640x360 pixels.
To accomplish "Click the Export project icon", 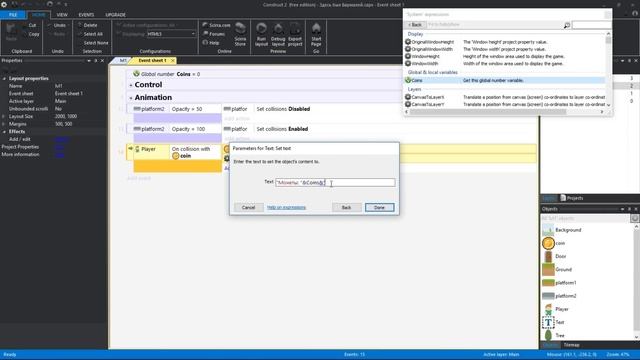I will coord(295,35).
